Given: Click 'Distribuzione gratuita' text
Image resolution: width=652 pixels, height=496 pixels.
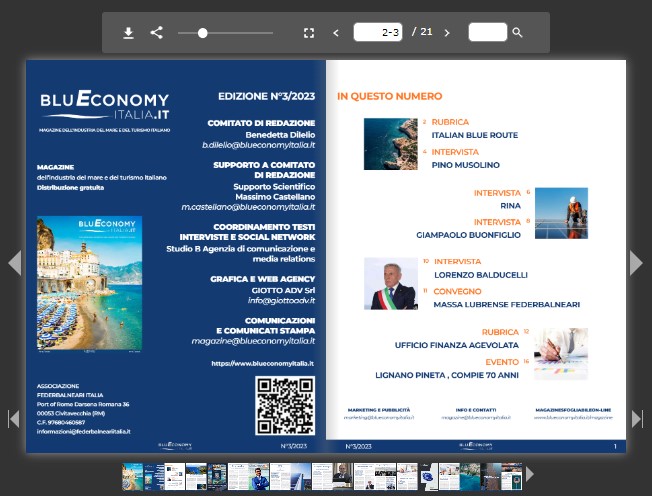Looking at the screenshot, I should (x=70, y=188).
